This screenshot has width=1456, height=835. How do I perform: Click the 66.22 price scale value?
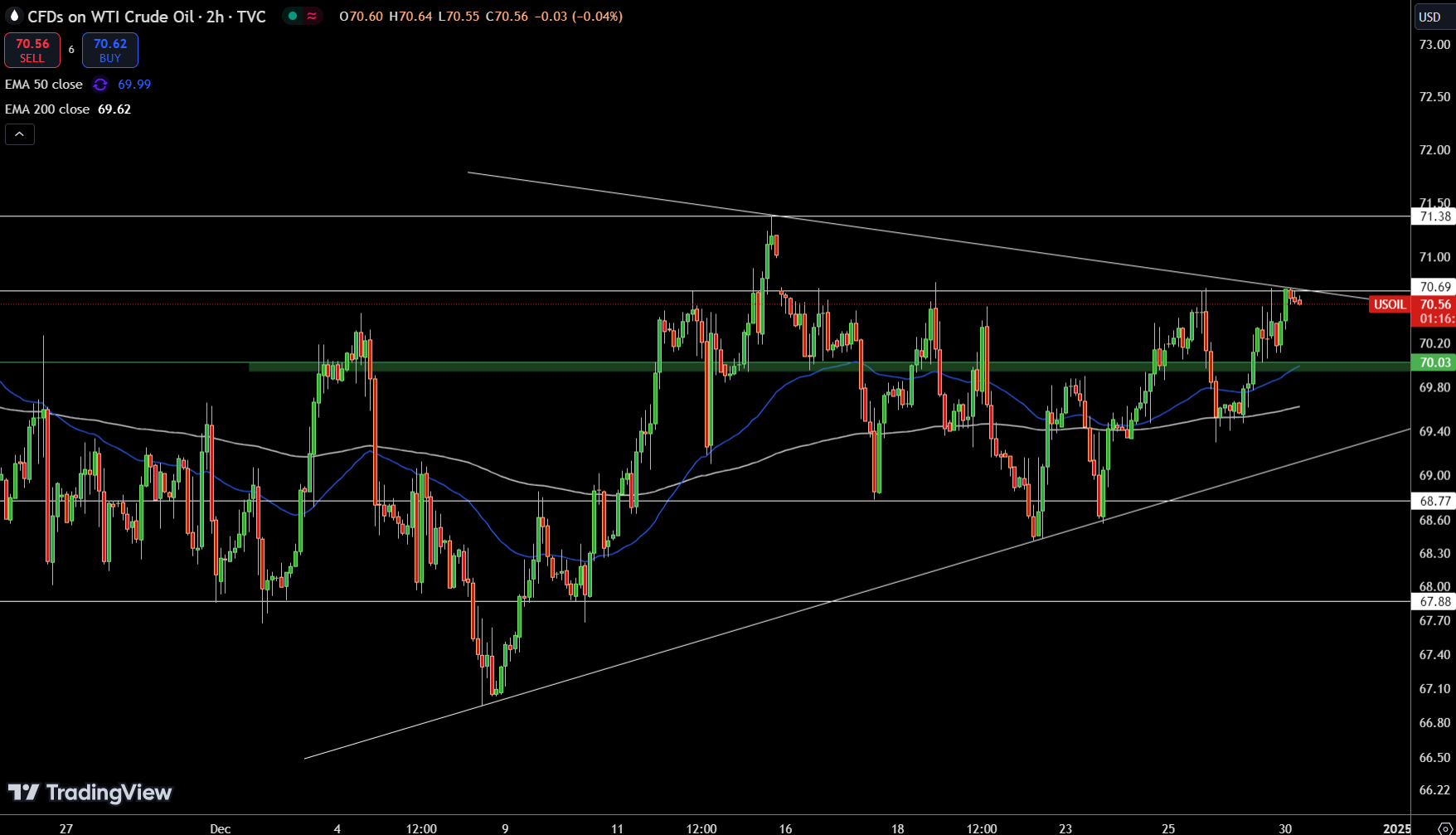[x=1434, y=790]
